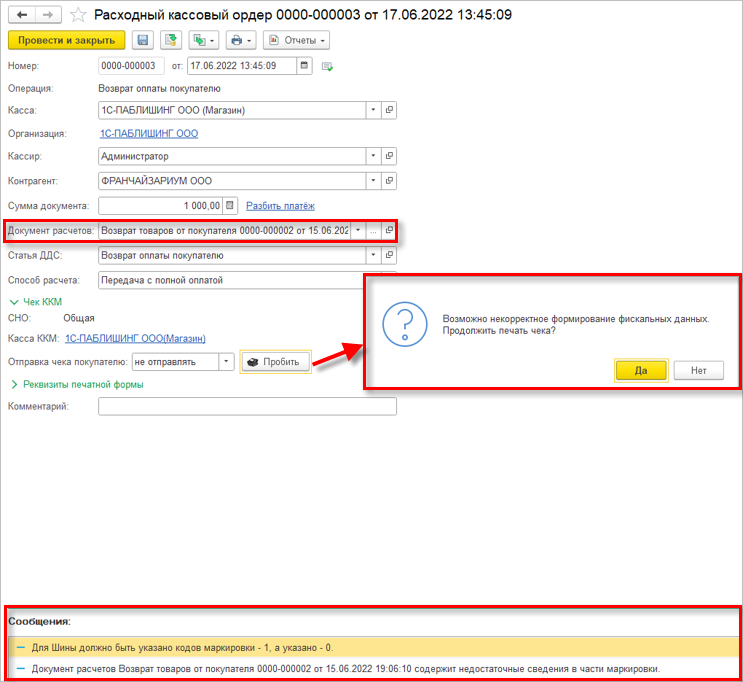The width and height of the screenshot is (743, 682).
Task: Click 'Нет' in the confirmation dialog
Action: (x=698, y=371)
